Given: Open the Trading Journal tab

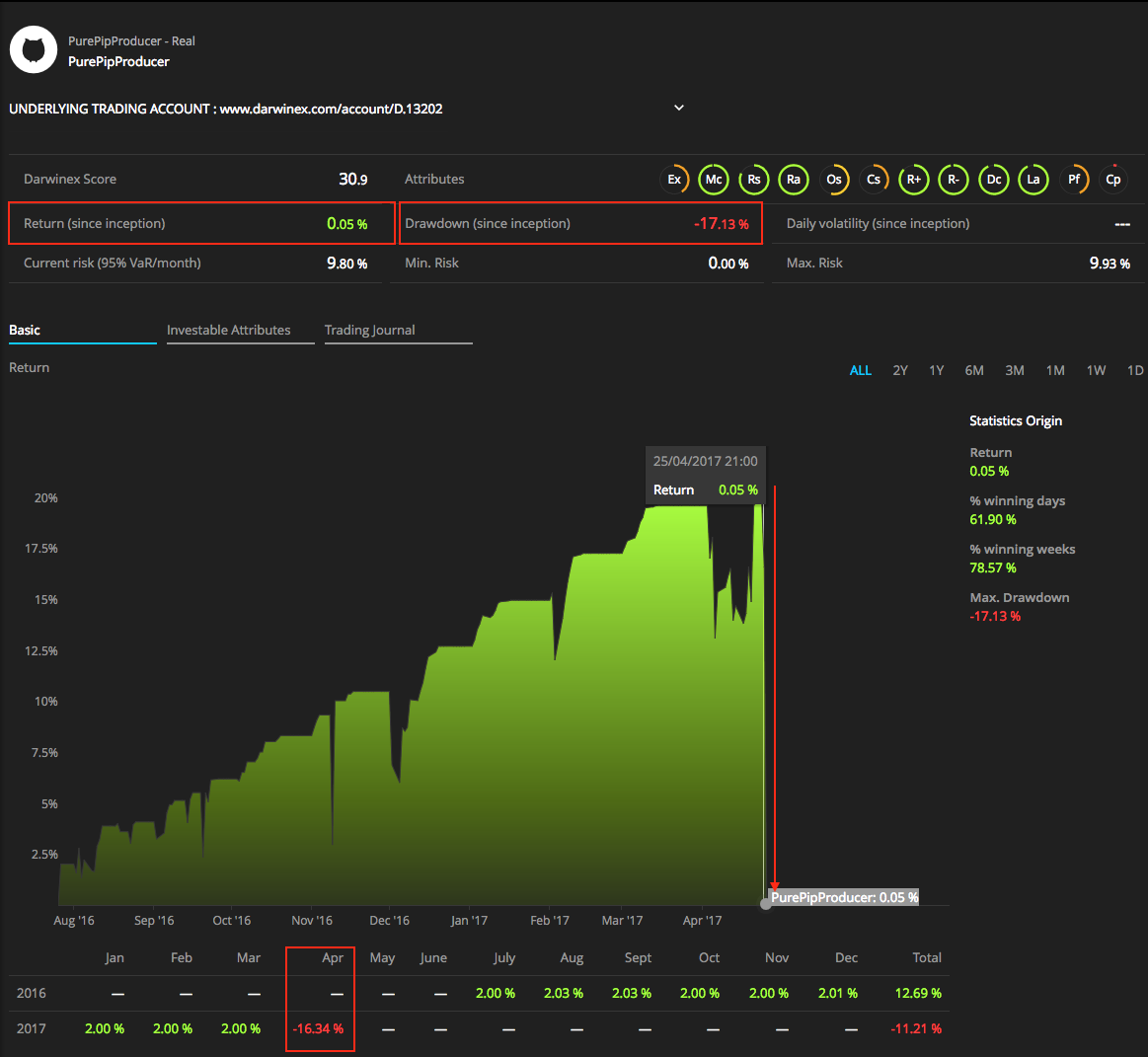Looking at the screenshot, I should click(370, 331).
